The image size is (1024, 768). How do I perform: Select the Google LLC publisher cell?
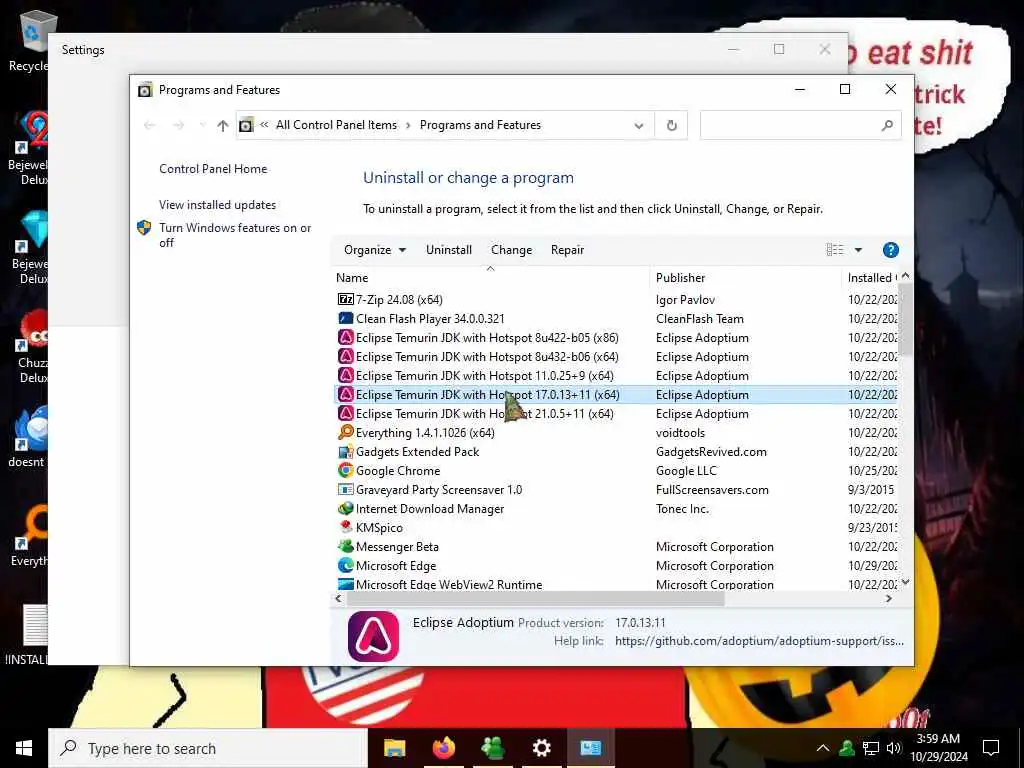(686, 471)
